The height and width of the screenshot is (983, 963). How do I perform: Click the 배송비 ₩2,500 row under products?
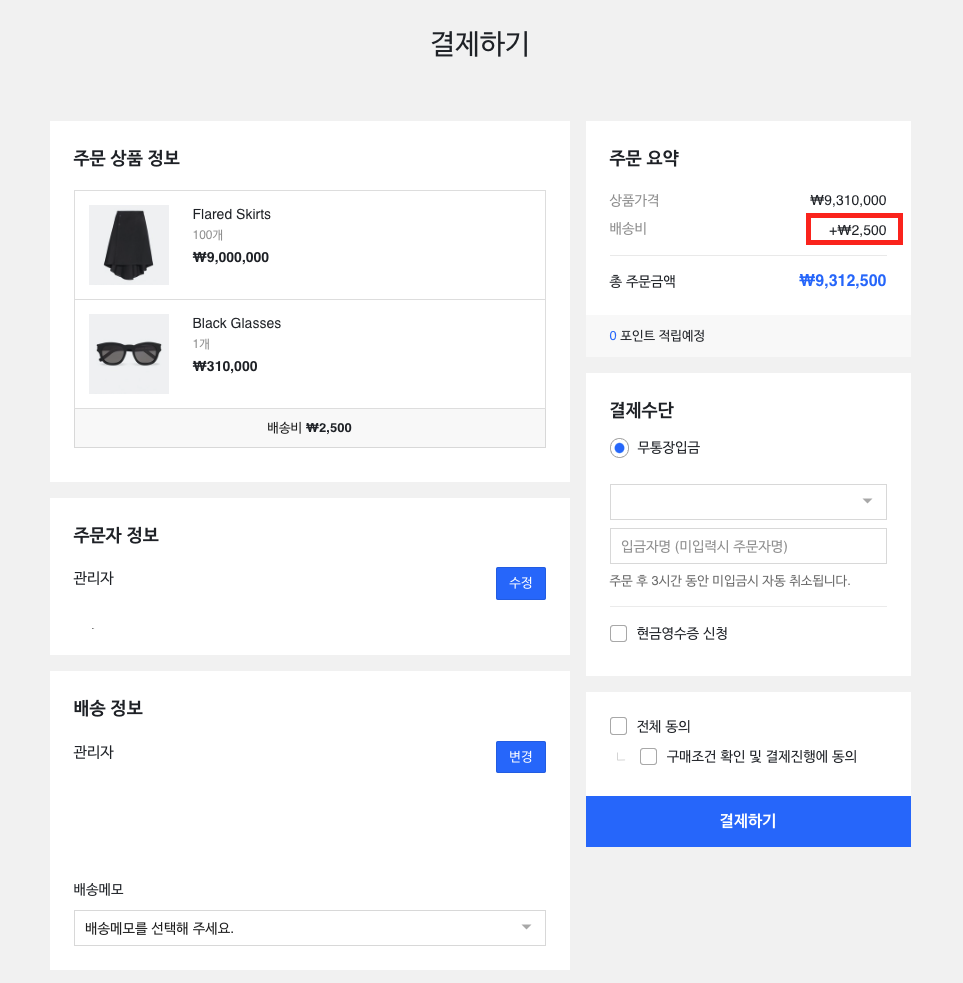[x=309, y=428]
